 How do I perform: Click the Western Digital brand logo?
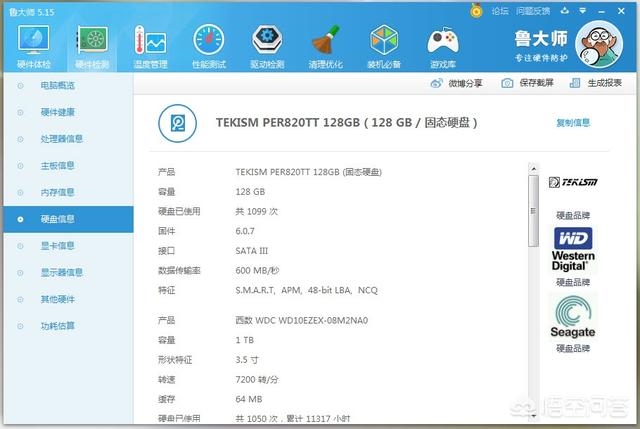tap(573, 249)
